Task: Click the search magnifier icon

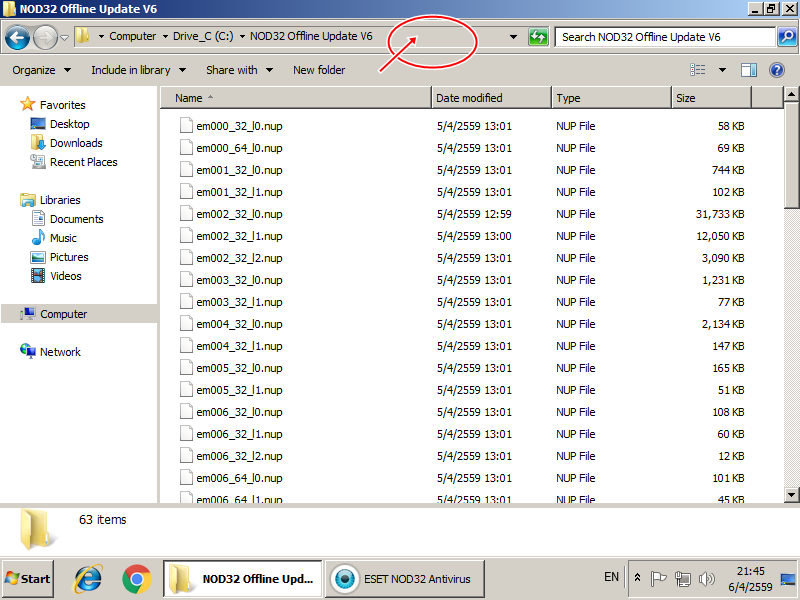Action: [x=787, y=37]
